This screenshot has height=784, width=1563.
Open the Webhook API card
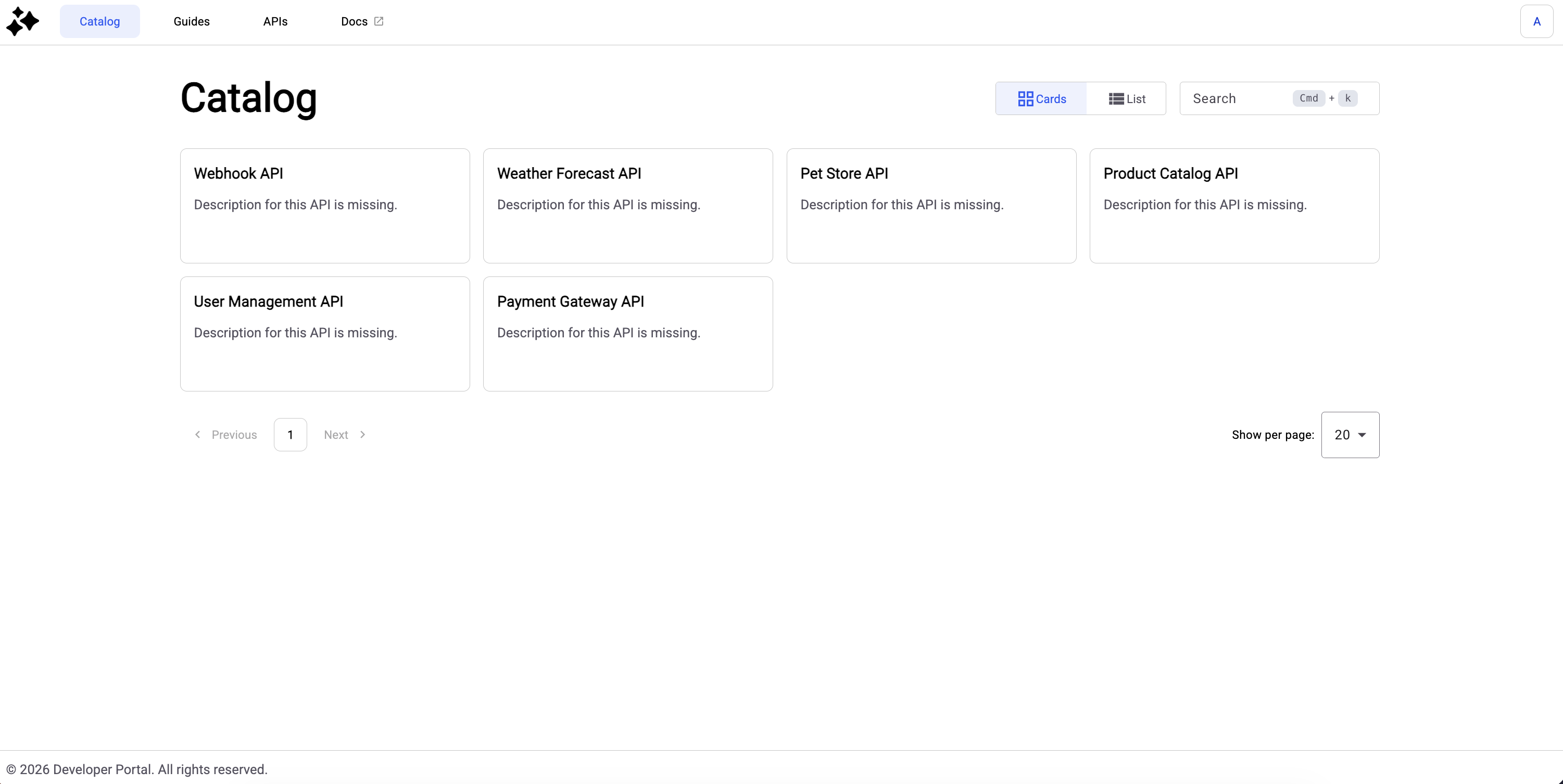(x=324, y=205)
